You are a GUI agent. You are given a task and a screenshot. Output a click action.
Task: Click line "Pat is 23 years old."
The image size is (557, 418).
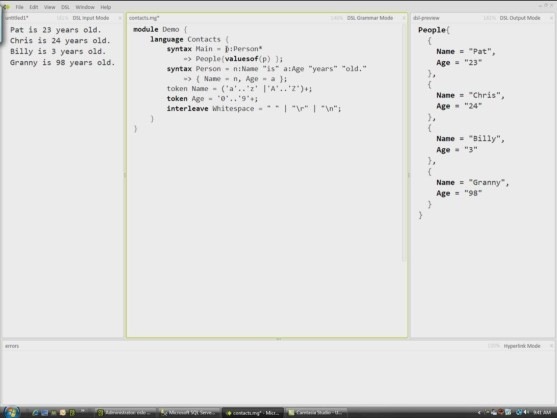pos(55,30)
